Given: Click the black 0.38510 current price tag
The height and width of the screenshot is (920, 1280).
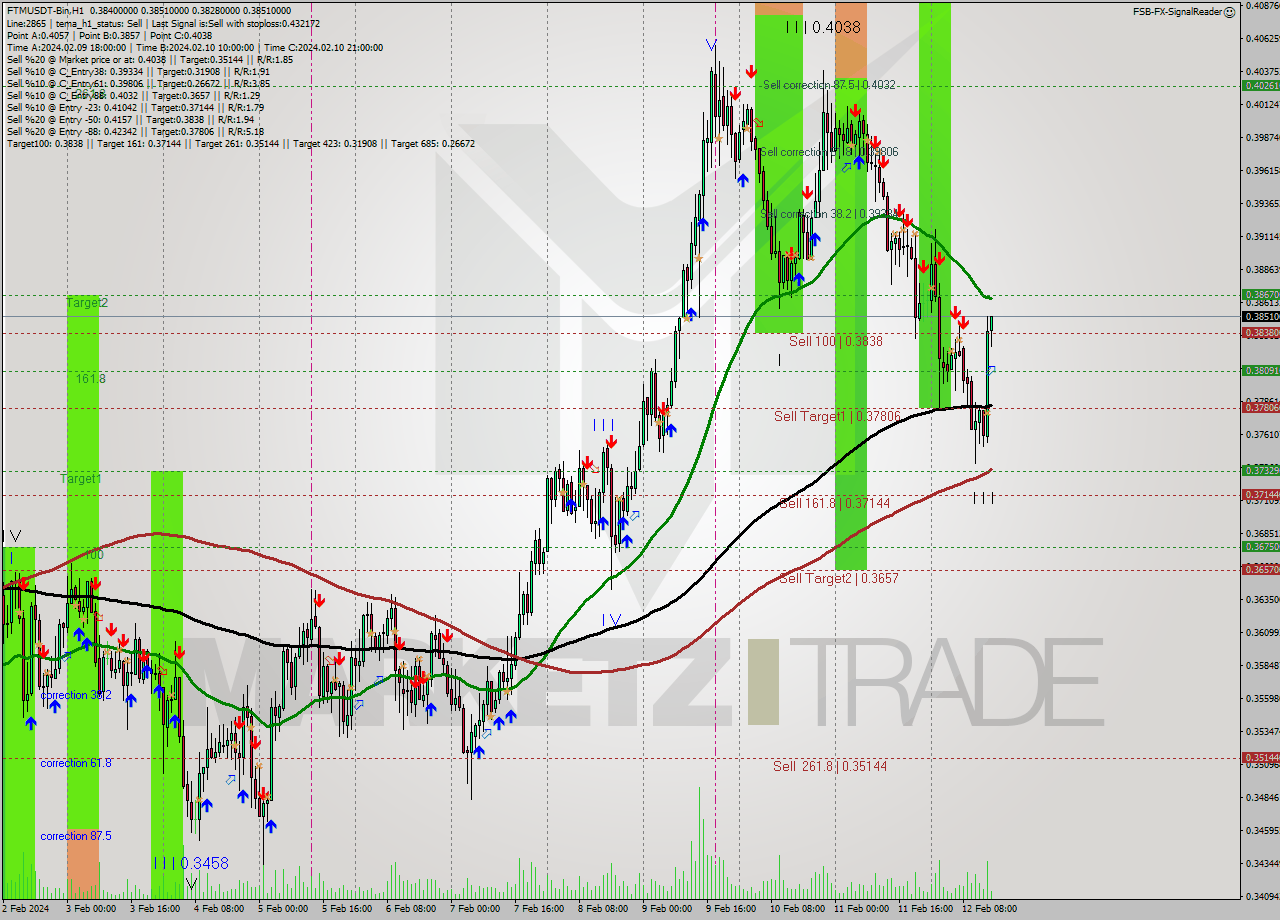Looking at the screenshot, I should (1261, 316).
